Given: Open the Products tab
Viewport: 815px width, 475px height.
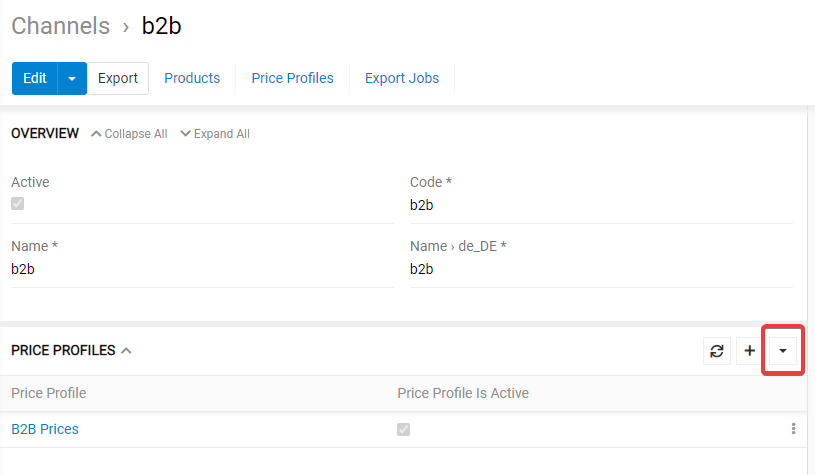Looking at the screenshot, I should [192, 78].
